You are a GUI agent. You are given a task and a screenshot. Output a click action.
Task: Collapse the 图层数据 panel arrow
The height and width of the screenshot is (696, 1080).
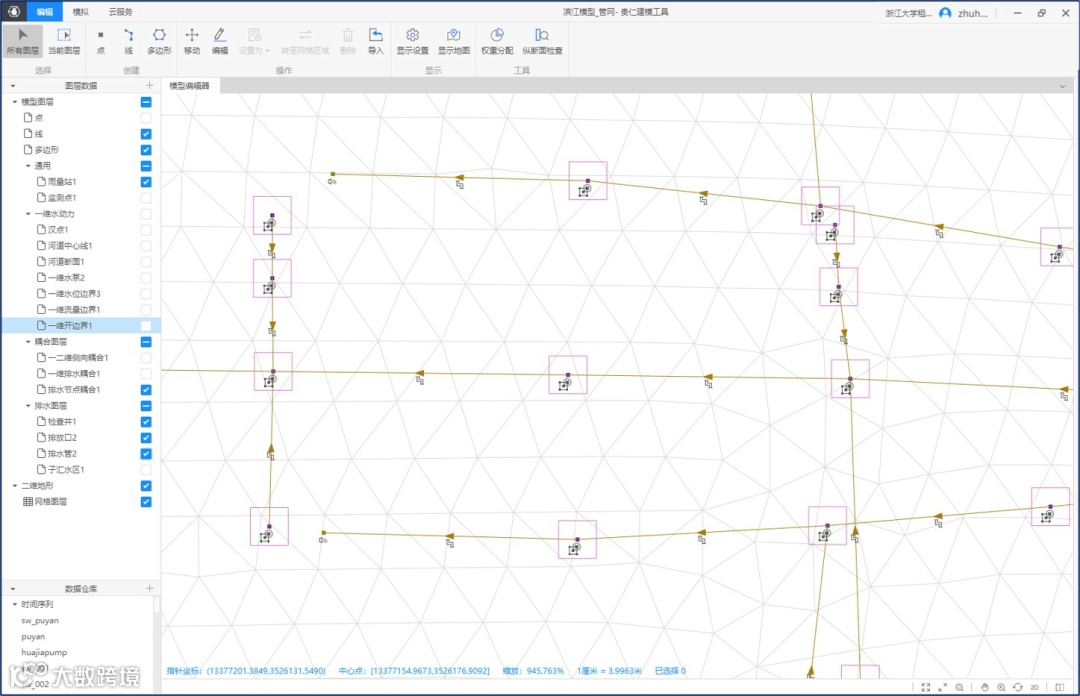(12, 86)
